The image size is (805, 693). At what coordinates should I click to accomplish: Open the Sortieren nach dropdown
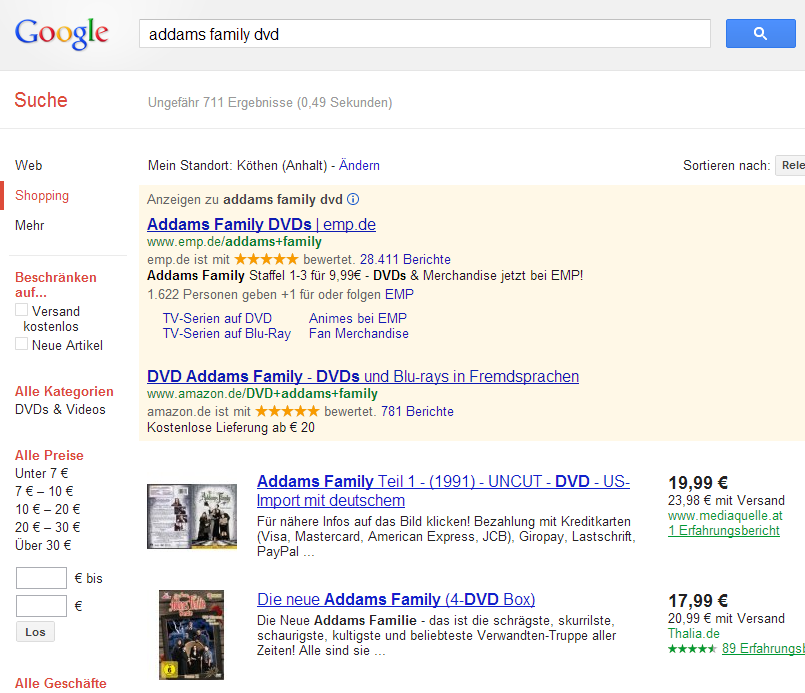click(790, 165)
